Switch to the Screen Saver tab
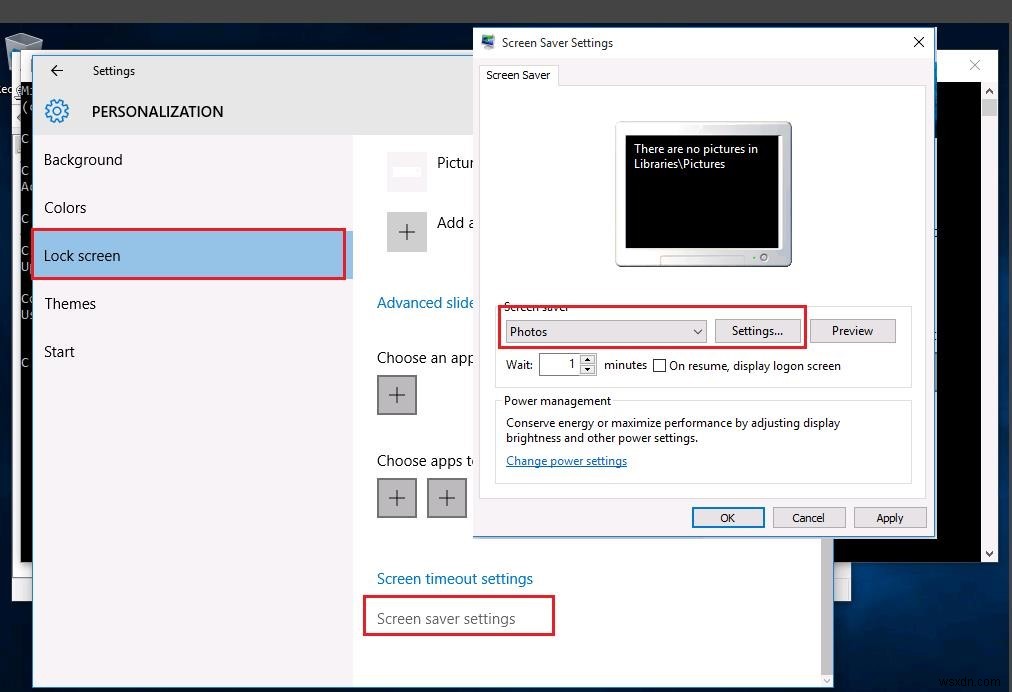Screen dimensions: 1012x692 click(x=519, y=75)
